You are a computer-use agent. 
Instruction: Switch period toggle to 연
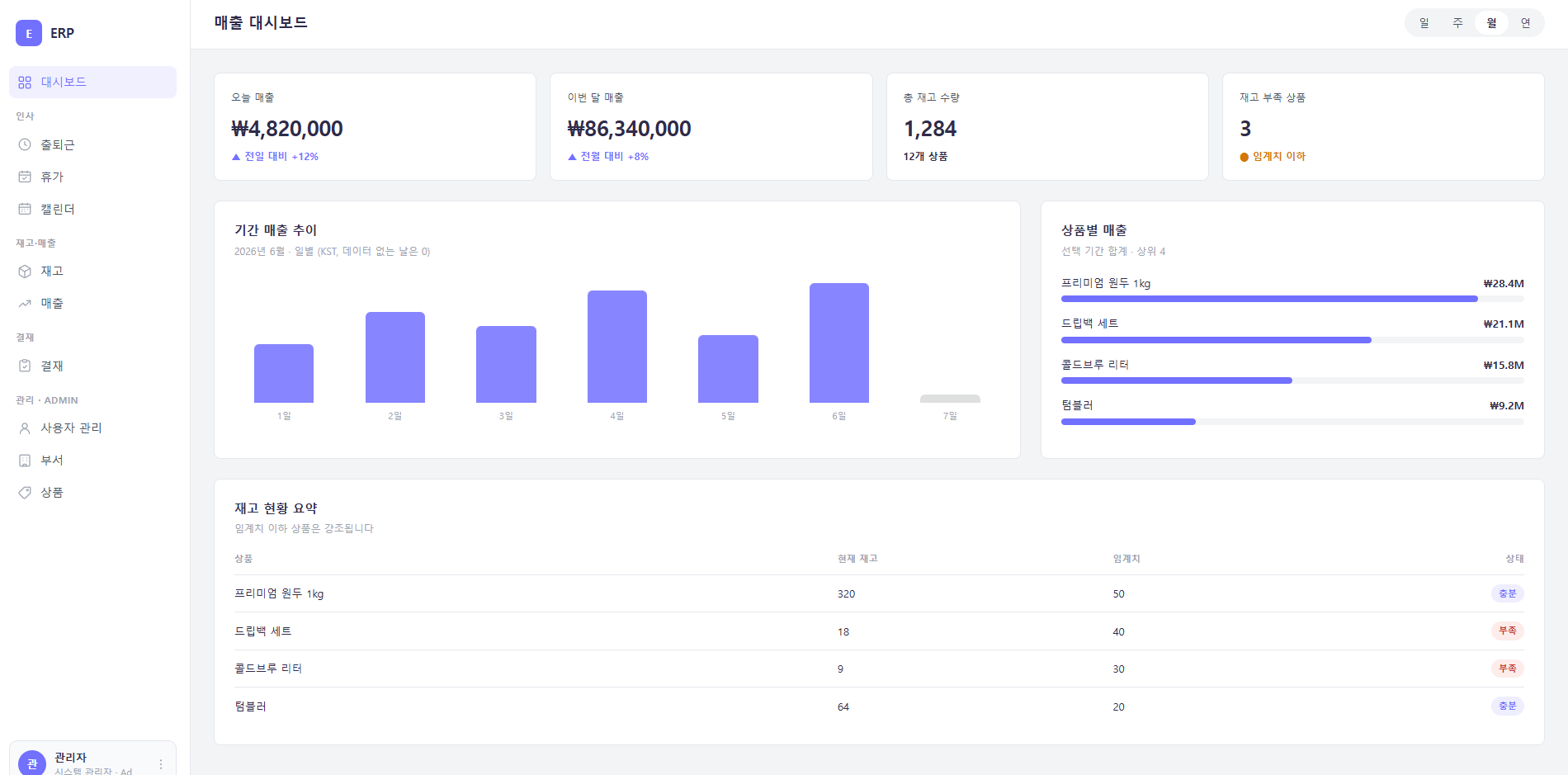[1525, 23]
